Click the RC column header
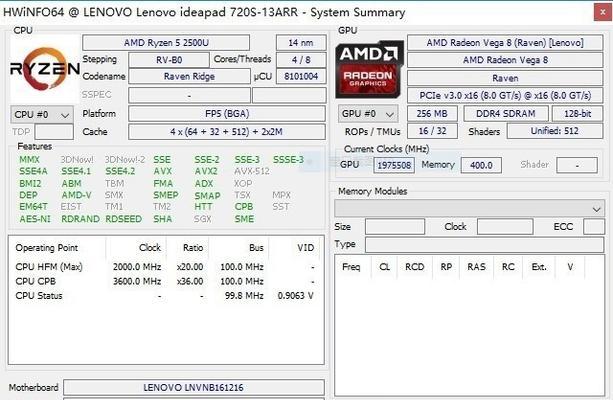Image resolution: width=613 pixels, height=400 pixels. tap(508, 267)
